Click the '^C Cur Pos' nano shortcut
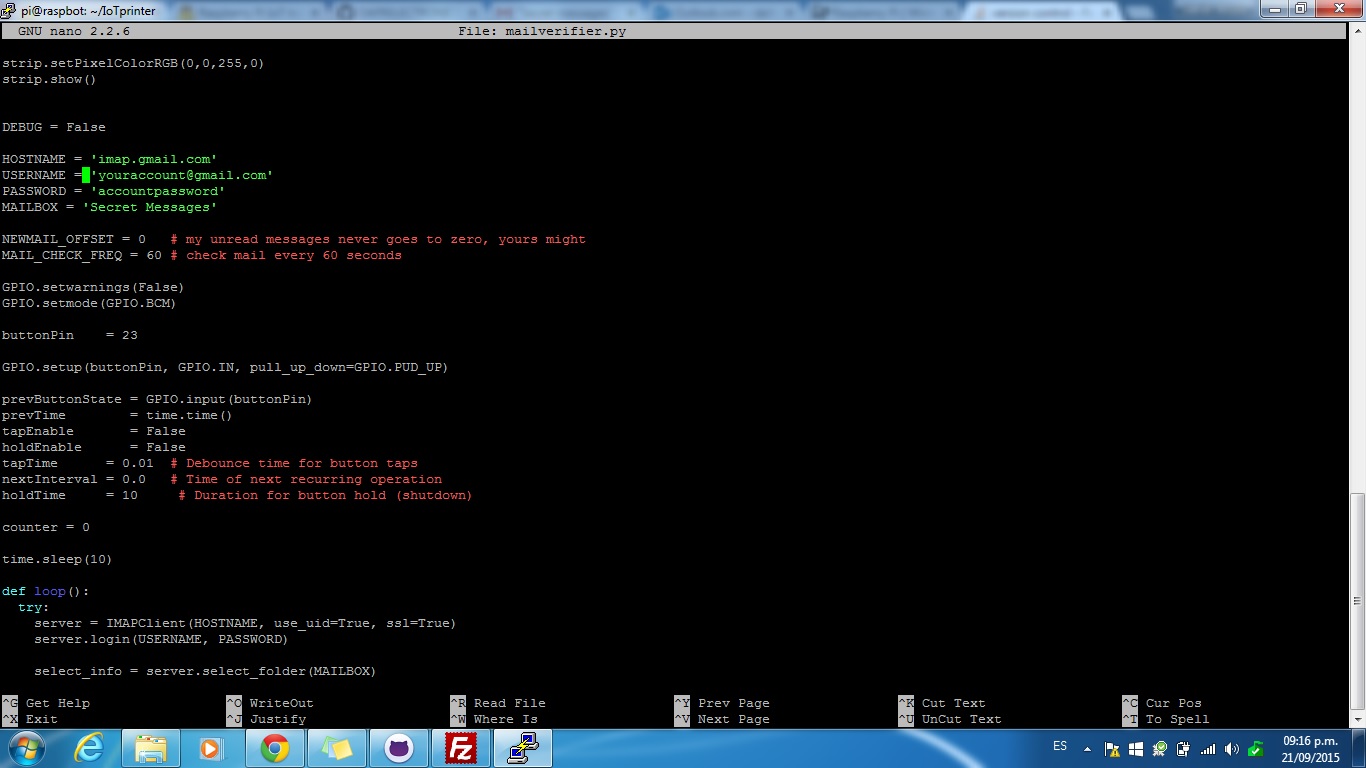The image size is (1366, 768). click(x=1162, y=703)
